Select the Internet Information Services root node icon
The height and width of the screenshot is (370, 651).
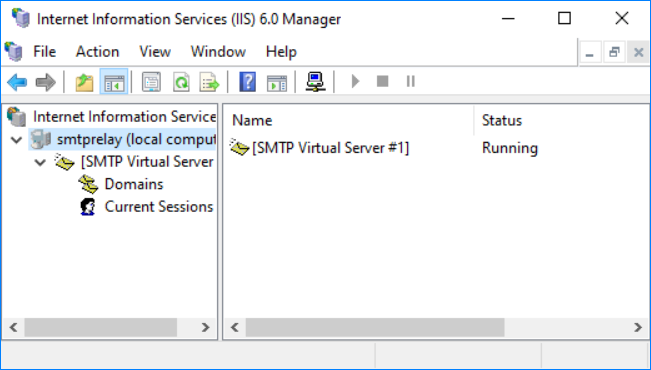pyautogui.click(x=17, y=117)
